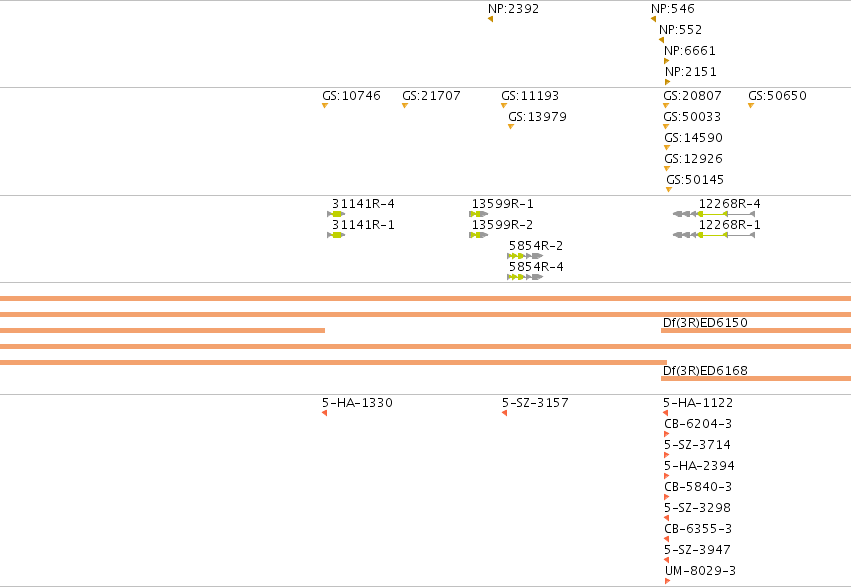This screenshot has height=587, width=851.
Task: Click the NP:2392 insertion marker triangle
Action: (491, 19)
